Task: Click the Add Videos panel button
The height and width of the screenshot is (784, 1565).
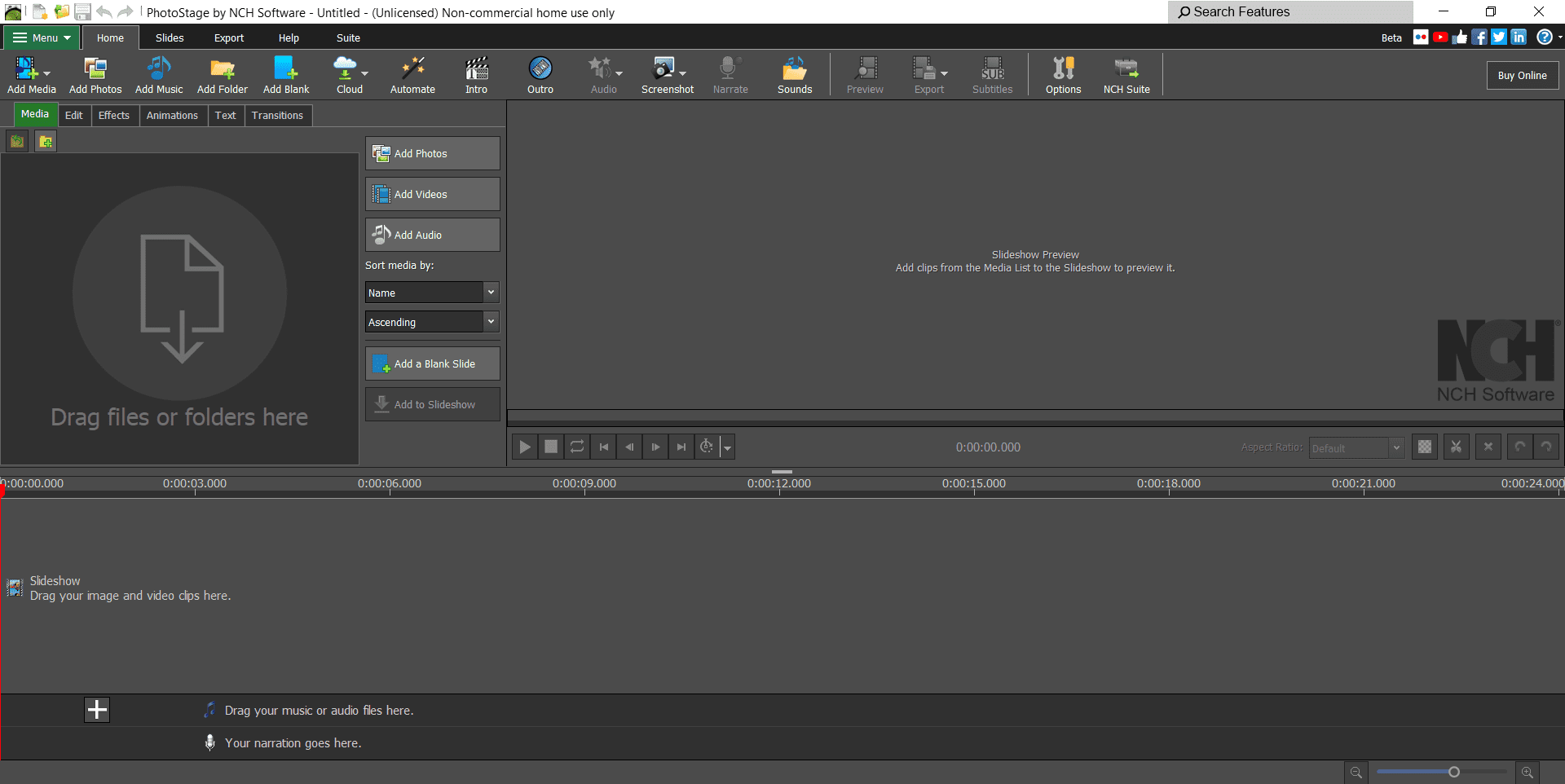Action: [x=433, y=194]
